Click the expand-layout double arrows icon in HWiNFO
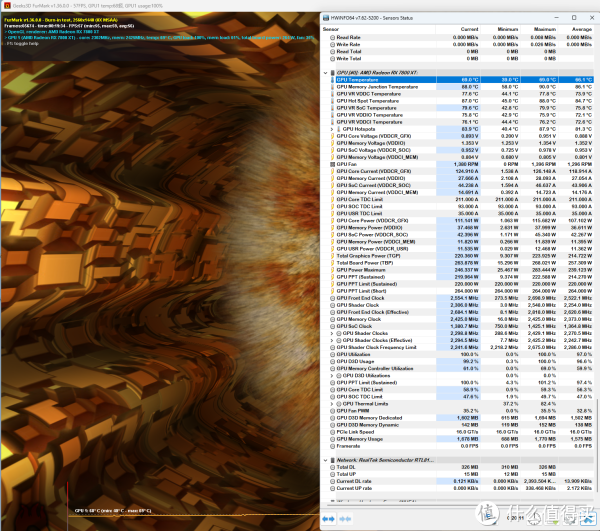Screen dimensions: 600x531 [x=328, y=519]
